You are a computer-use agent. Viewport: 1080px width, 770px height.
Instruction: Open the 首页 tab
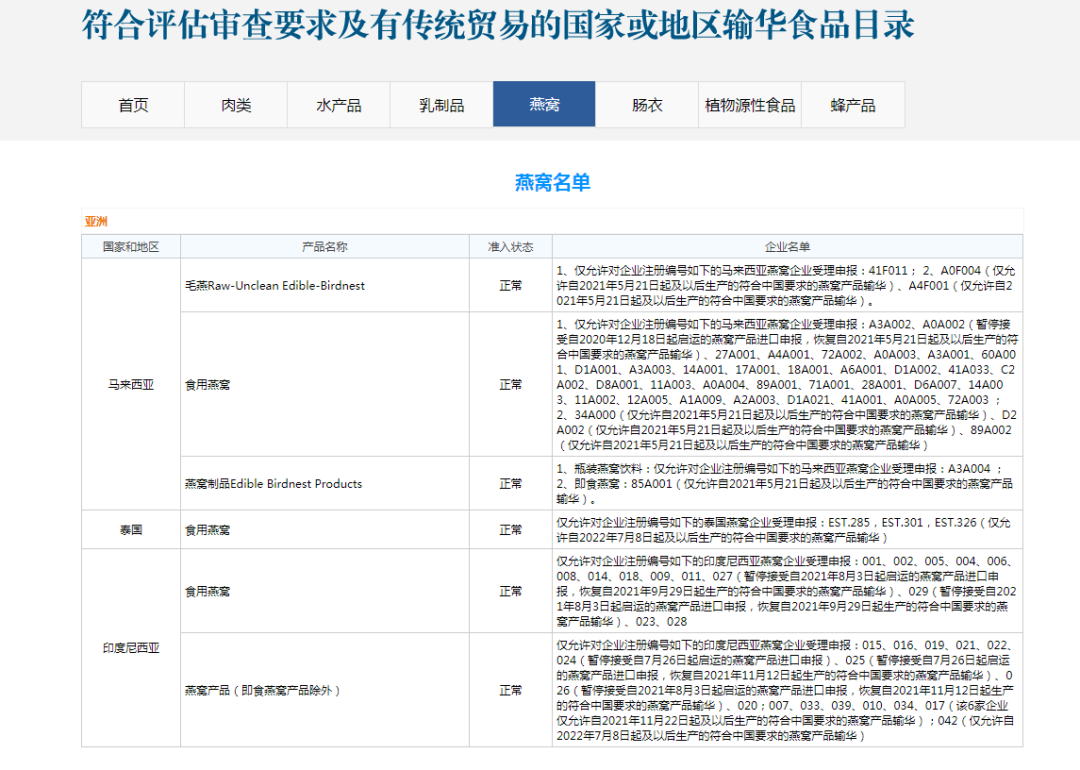coord(132,105)
